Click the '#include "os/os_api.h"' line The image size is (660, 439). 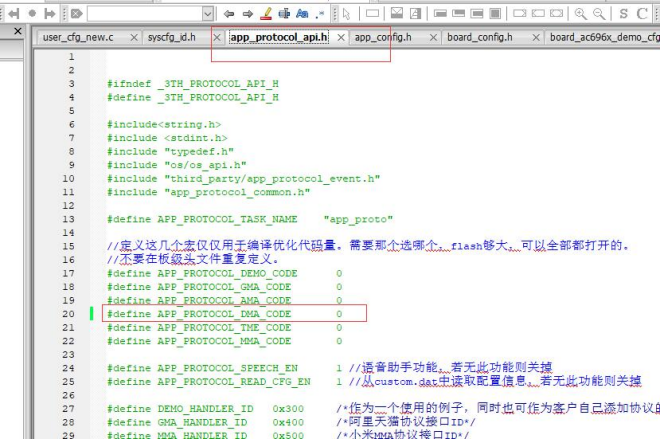pyautogui.click(x=177, y=165)
